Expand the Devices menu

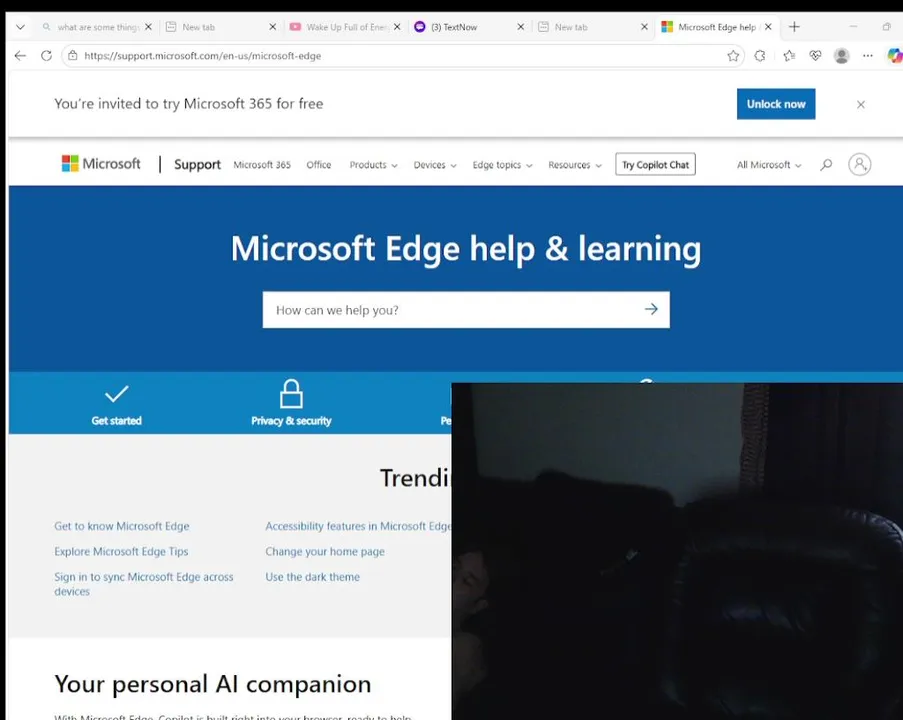click(x=435, y=165)
